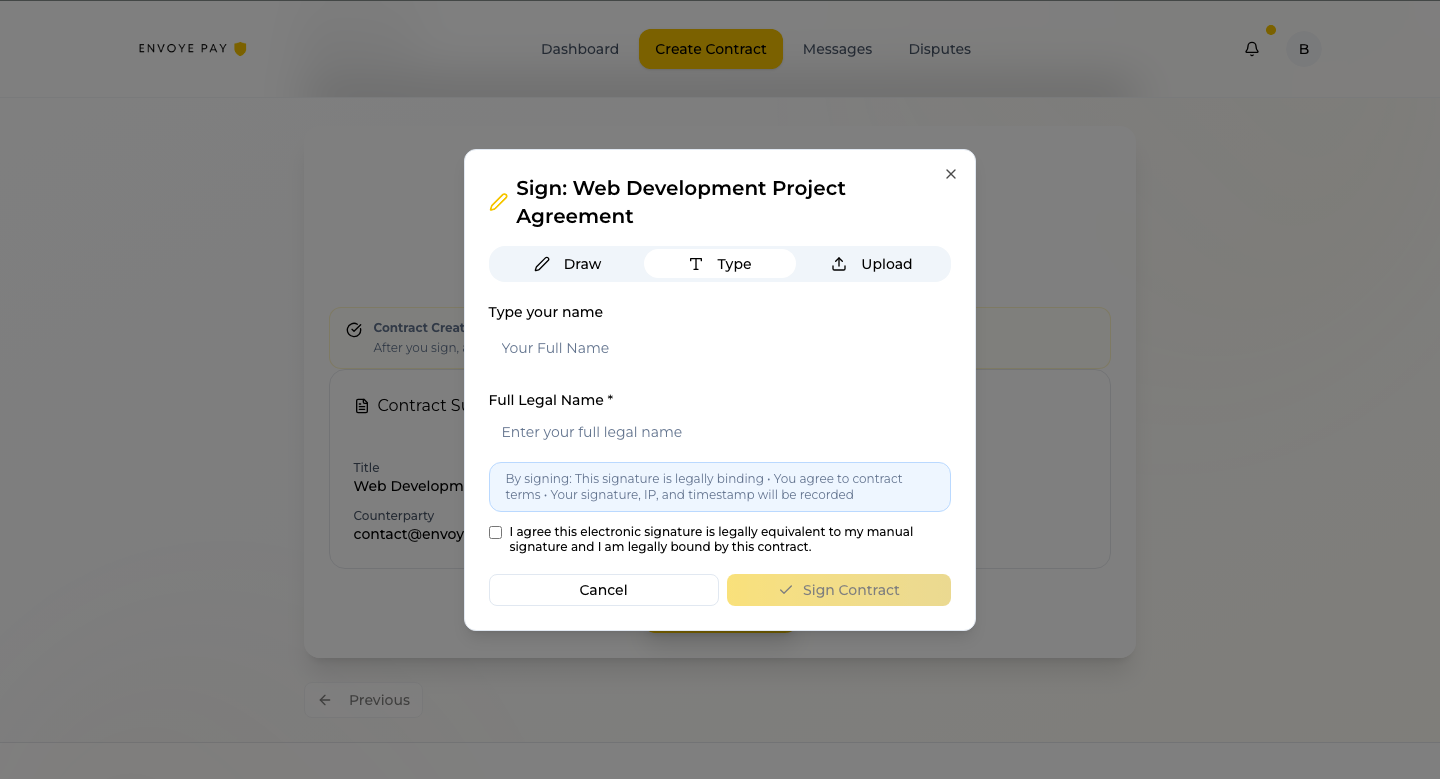Viewport: 1440px width, 779px height.
Task: Enable the electronic signature agreement checkbox
Action: click(x=495, y=531)
